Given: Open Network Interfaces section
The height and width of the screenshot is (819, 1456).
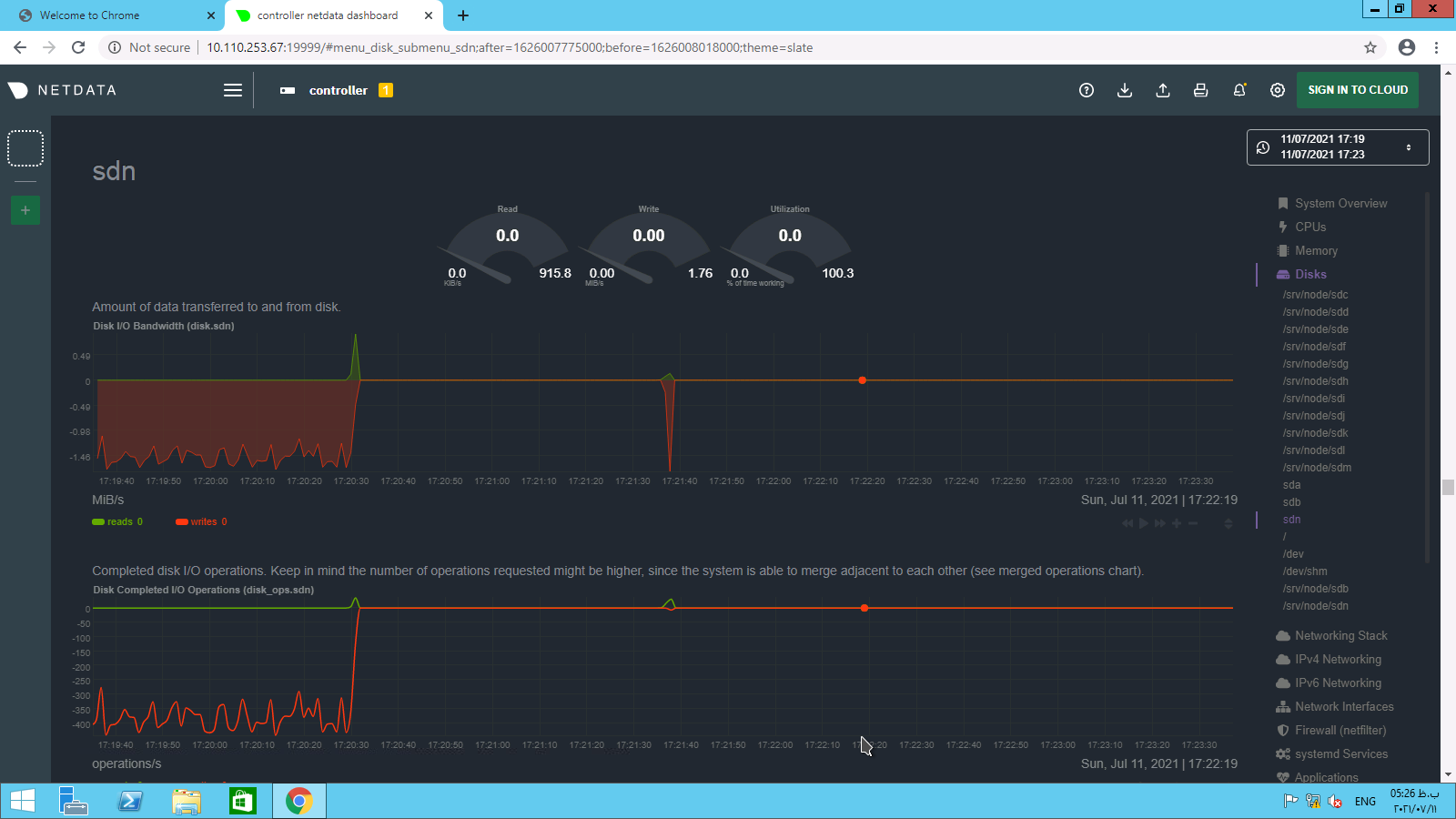Looking at the screenshot, I should tap(1335, 707).
